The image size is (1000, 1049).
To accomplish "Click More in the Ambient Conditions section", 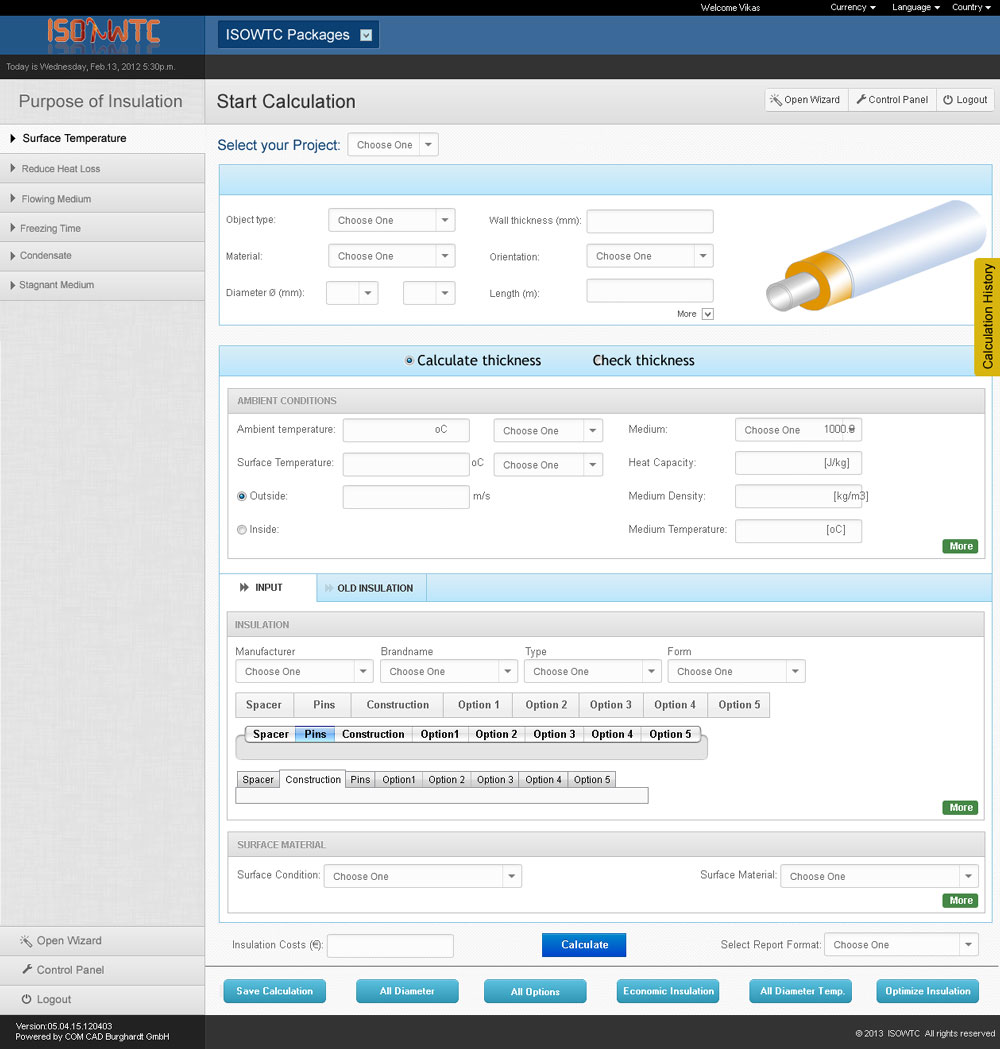I will 961,547.
